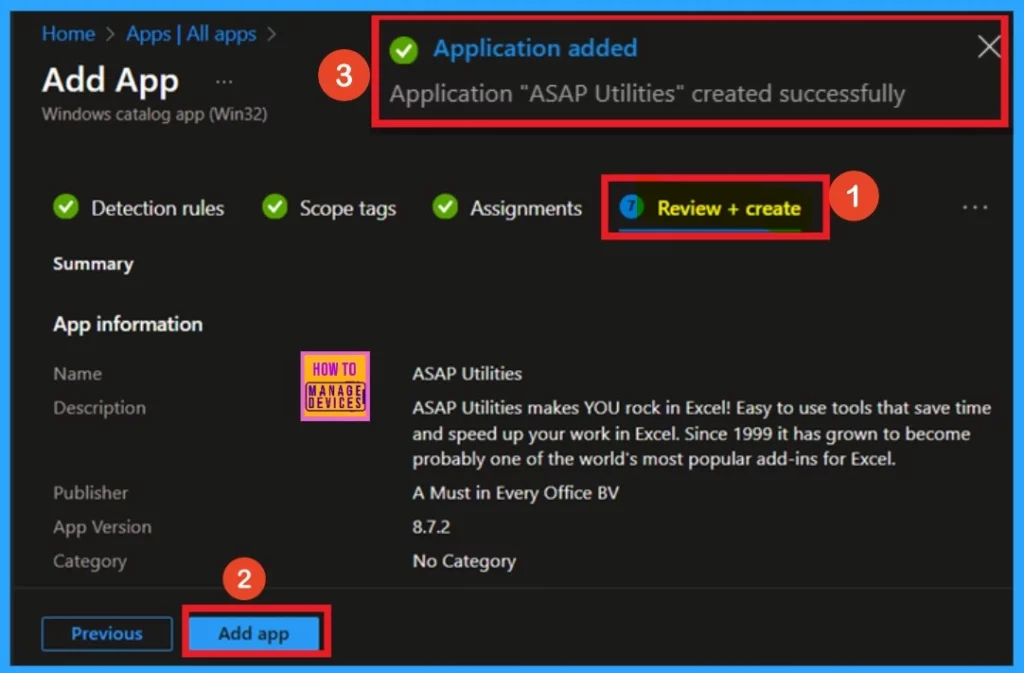This screenshot has height=673, width=1024.
Task: Dismiss the Application added notification
Action: coord(989,47)
